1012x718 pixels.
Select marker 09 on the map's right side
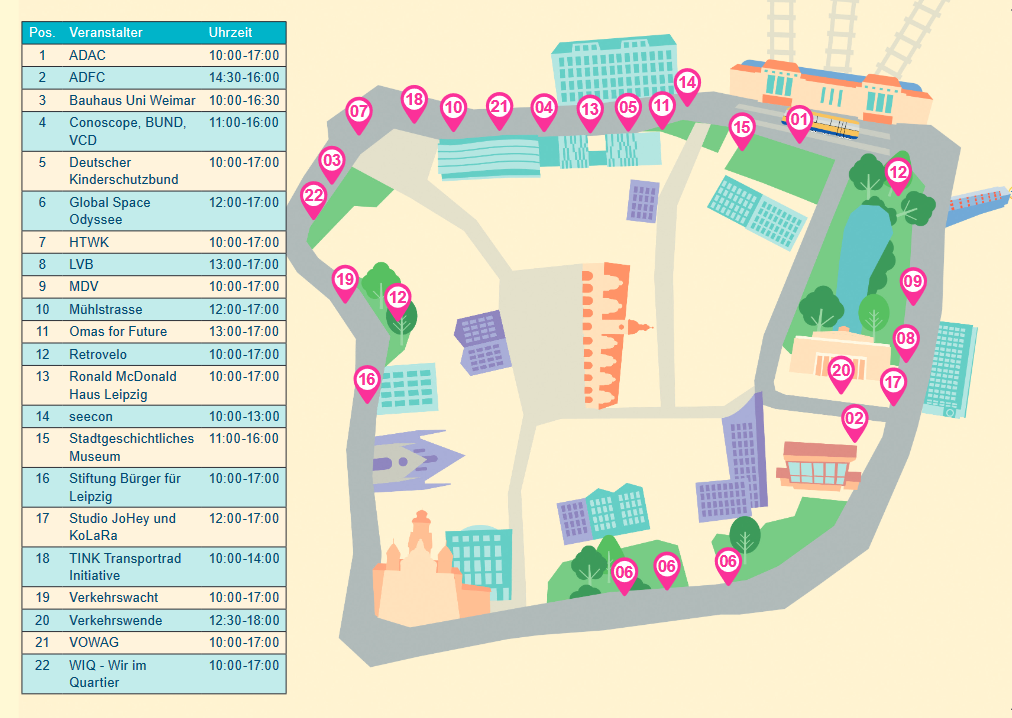(x=912, y=282)
